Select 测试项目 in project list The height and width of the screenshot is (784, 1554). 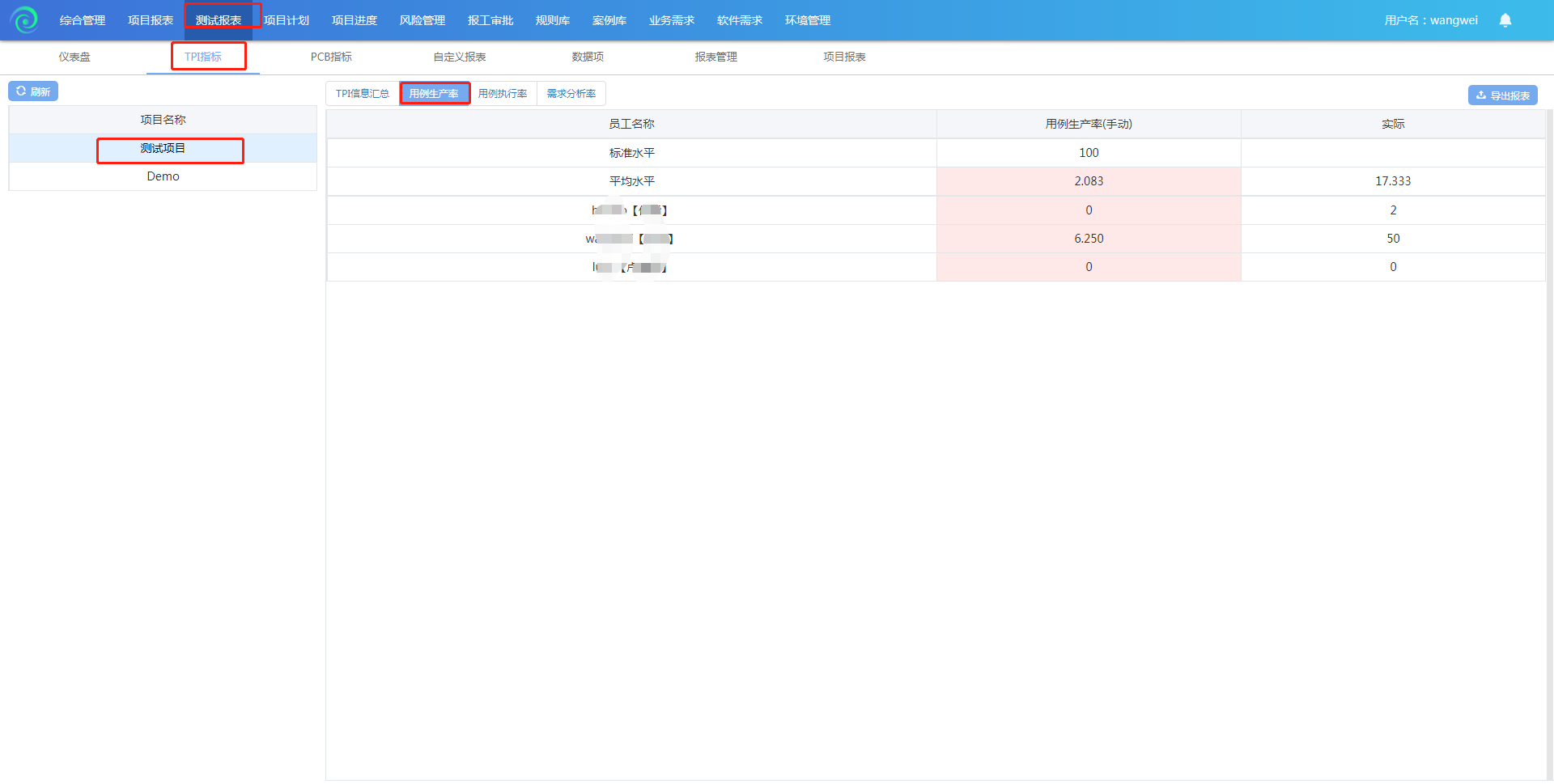163,148
